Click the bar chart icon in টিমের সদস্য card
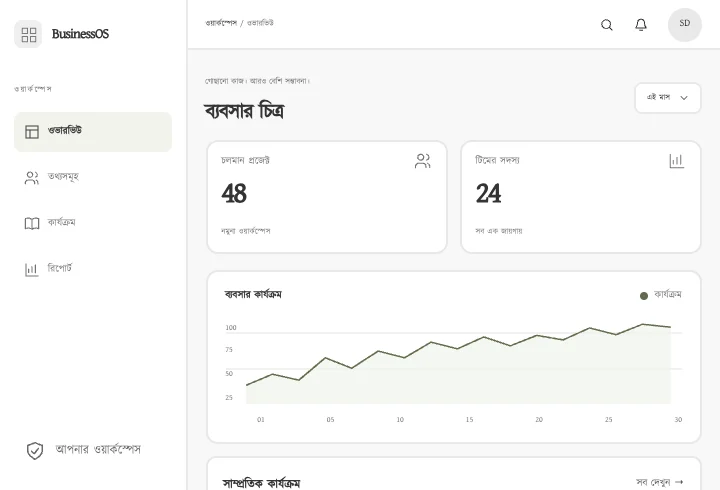Image resolution: width=720 pixels, height=490 pixels. (x=676, y=161)
